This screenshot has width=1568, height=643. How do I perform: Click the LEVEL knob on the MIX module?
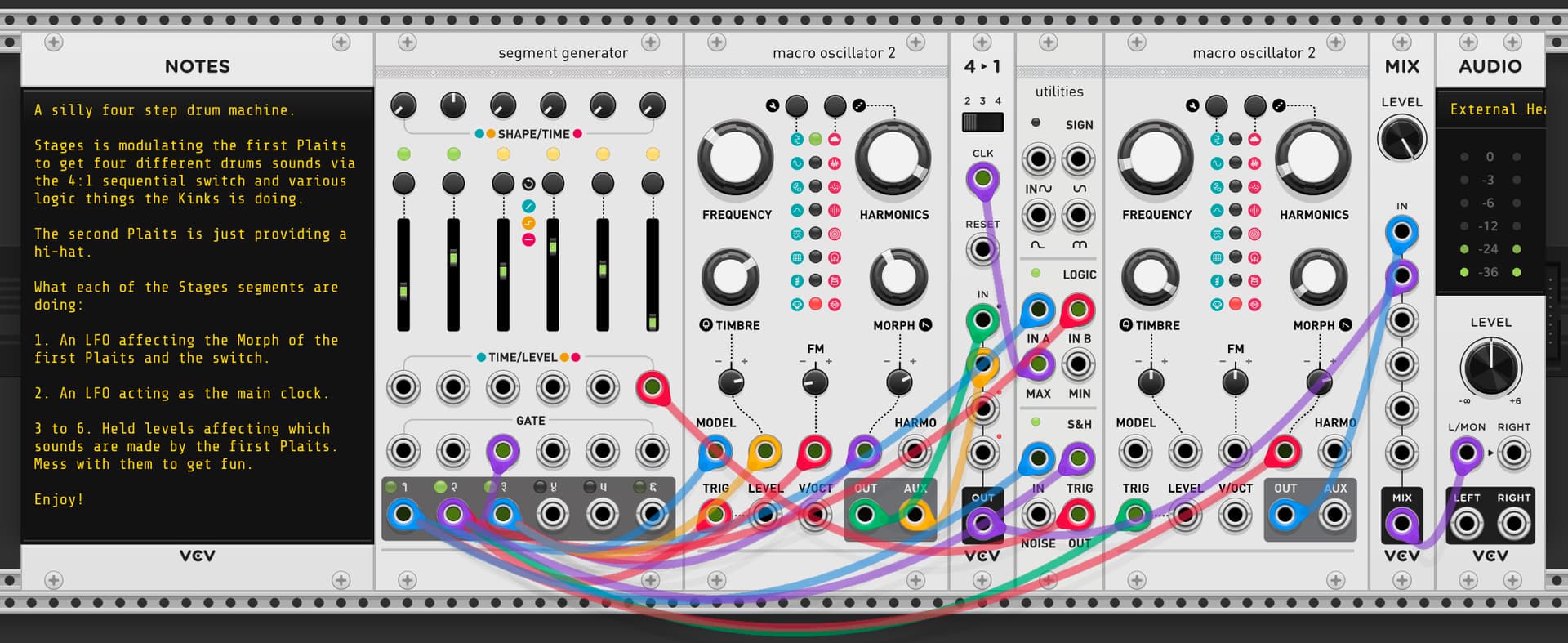[1401, 139]
